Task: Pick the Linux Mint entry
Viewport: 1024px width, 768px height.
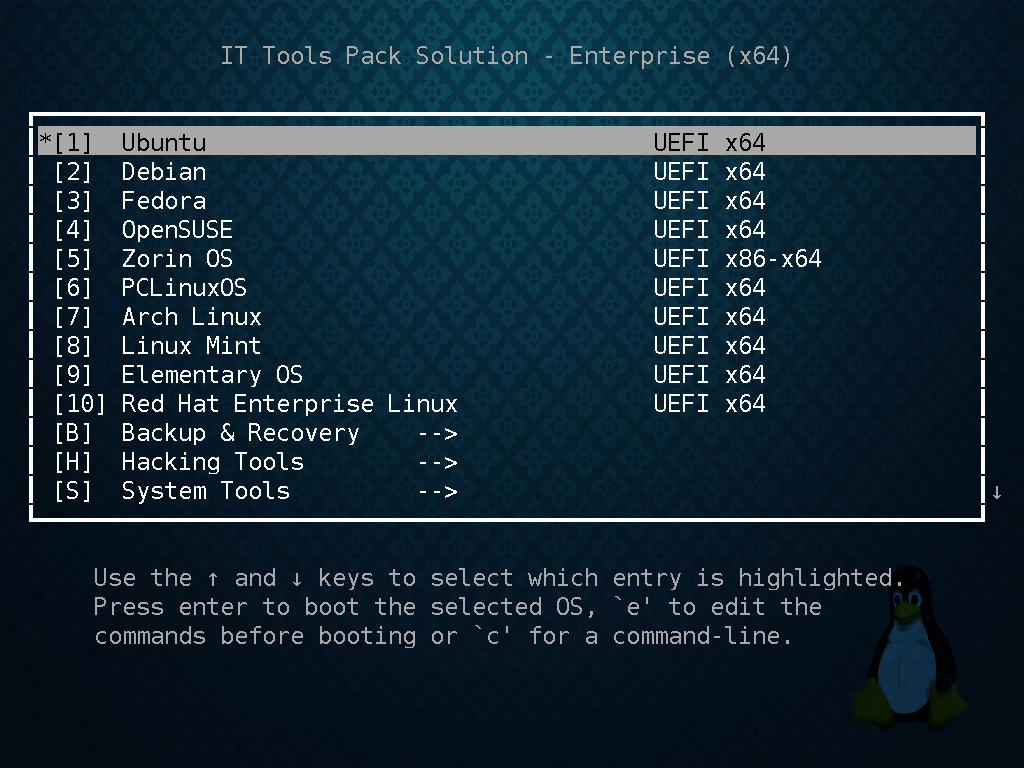Action: [507, 345]
